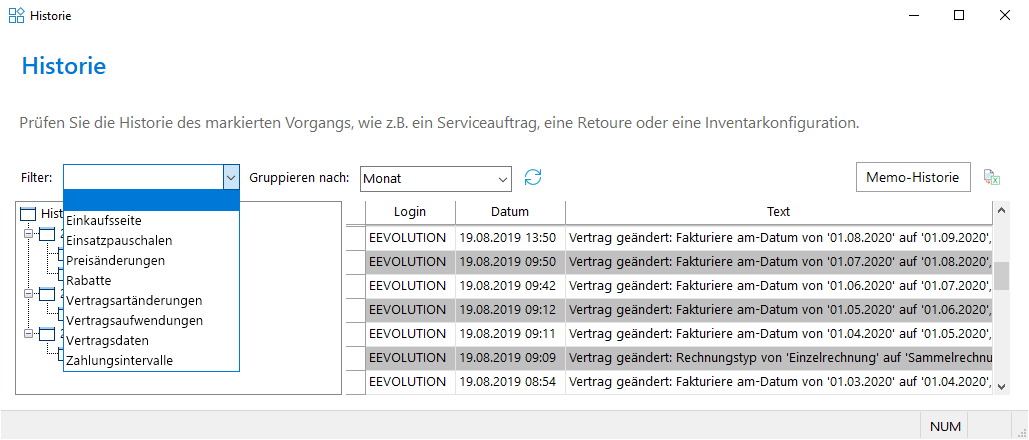The width and height of the screenshot is (1029, 440).
Task: Click the scrollbar up arrow of the table
Action: point(1001,210)
